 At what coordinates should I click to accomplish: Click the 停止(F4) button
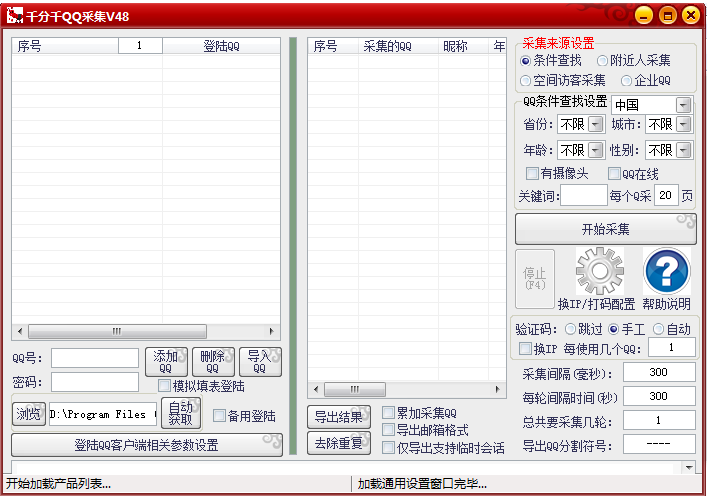(535, 278)
